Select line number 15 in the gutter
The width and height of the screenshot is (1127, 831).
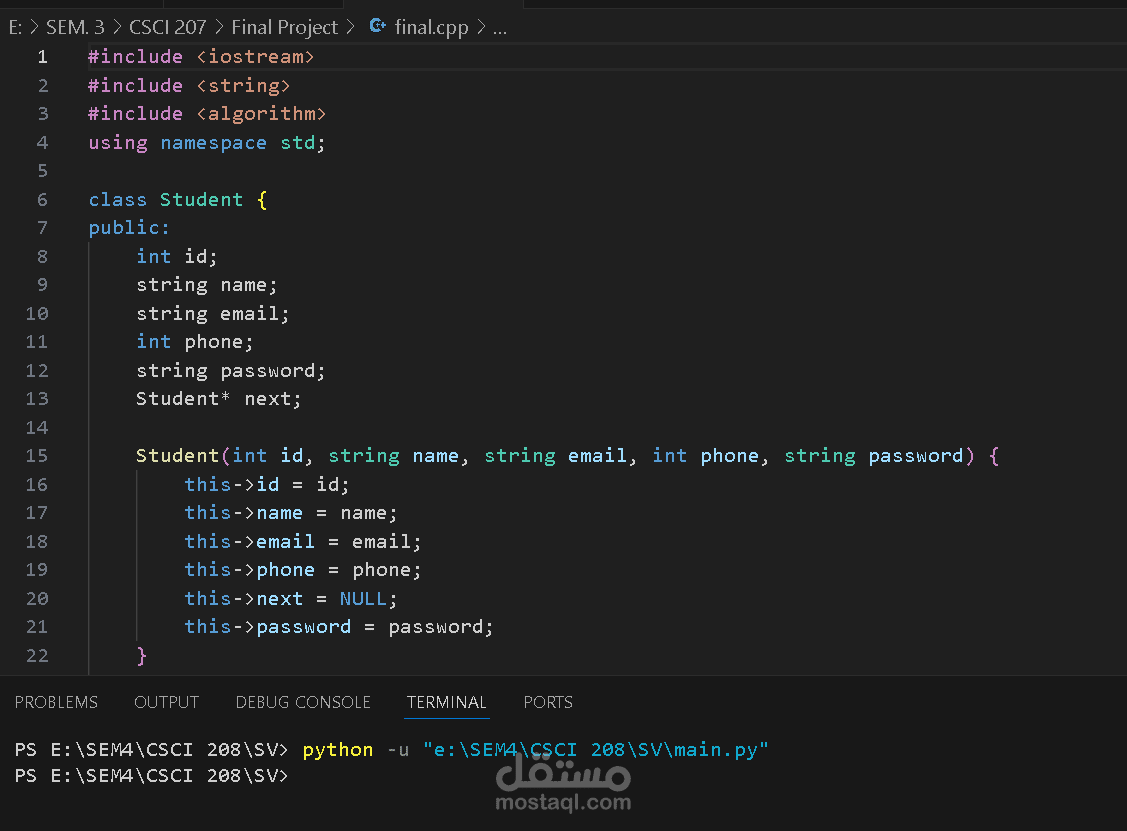[x=37, y=456]
